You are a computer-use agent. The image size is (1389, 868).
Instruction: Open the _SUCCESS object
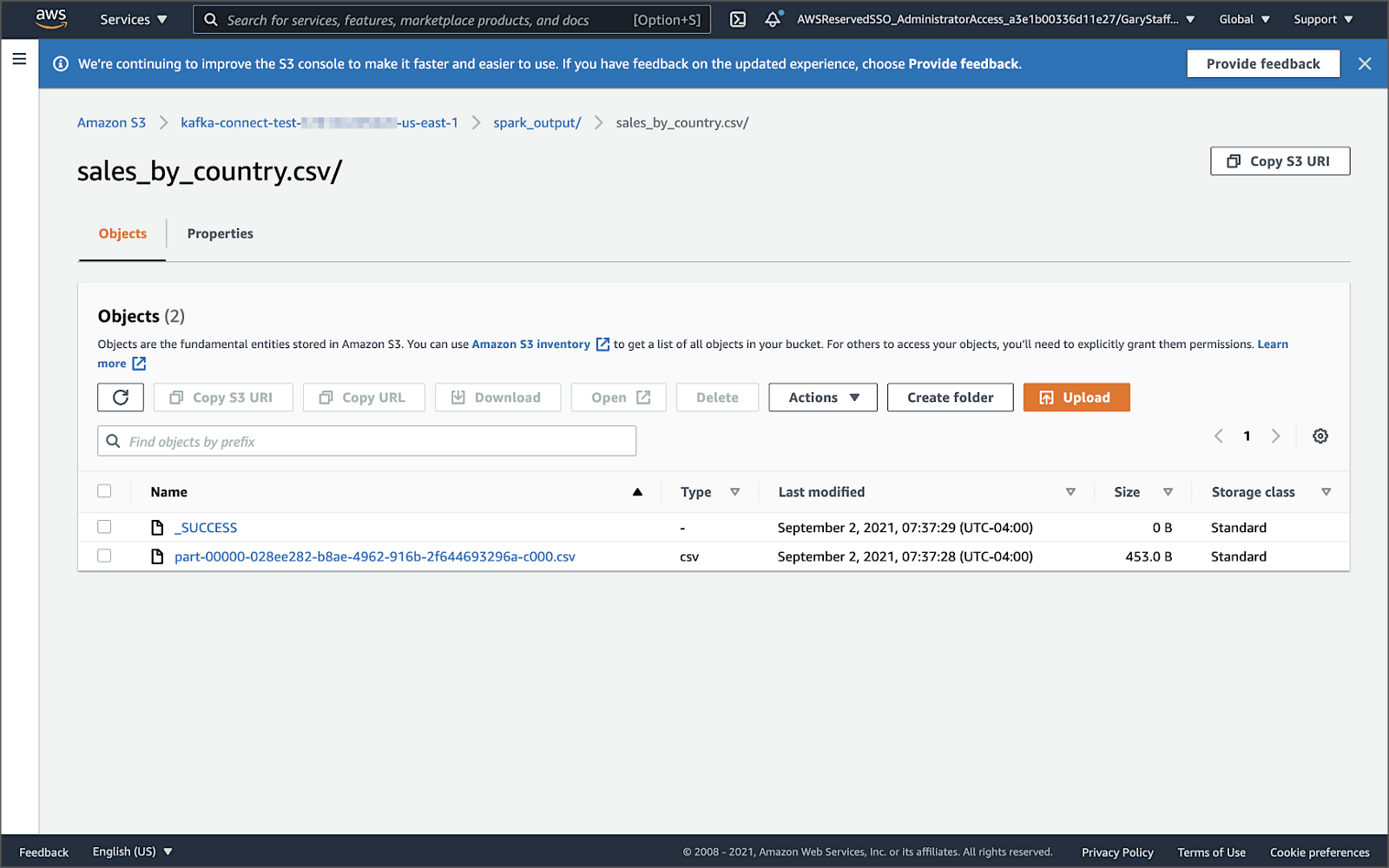click(x=206, y=528)
